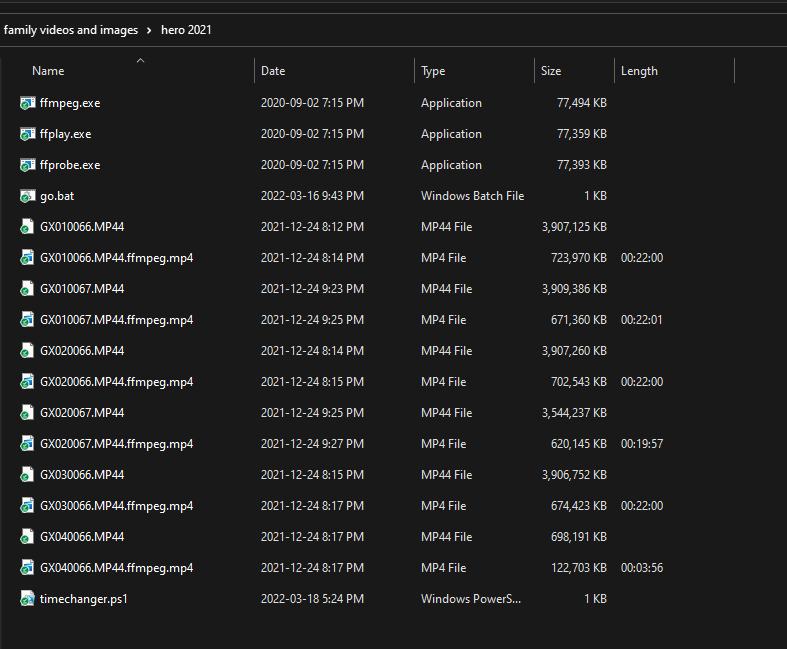Screen dimensions: 787x649
Task: Select the GX010067.MP44 file name
Action: click(x=82, y=289)
